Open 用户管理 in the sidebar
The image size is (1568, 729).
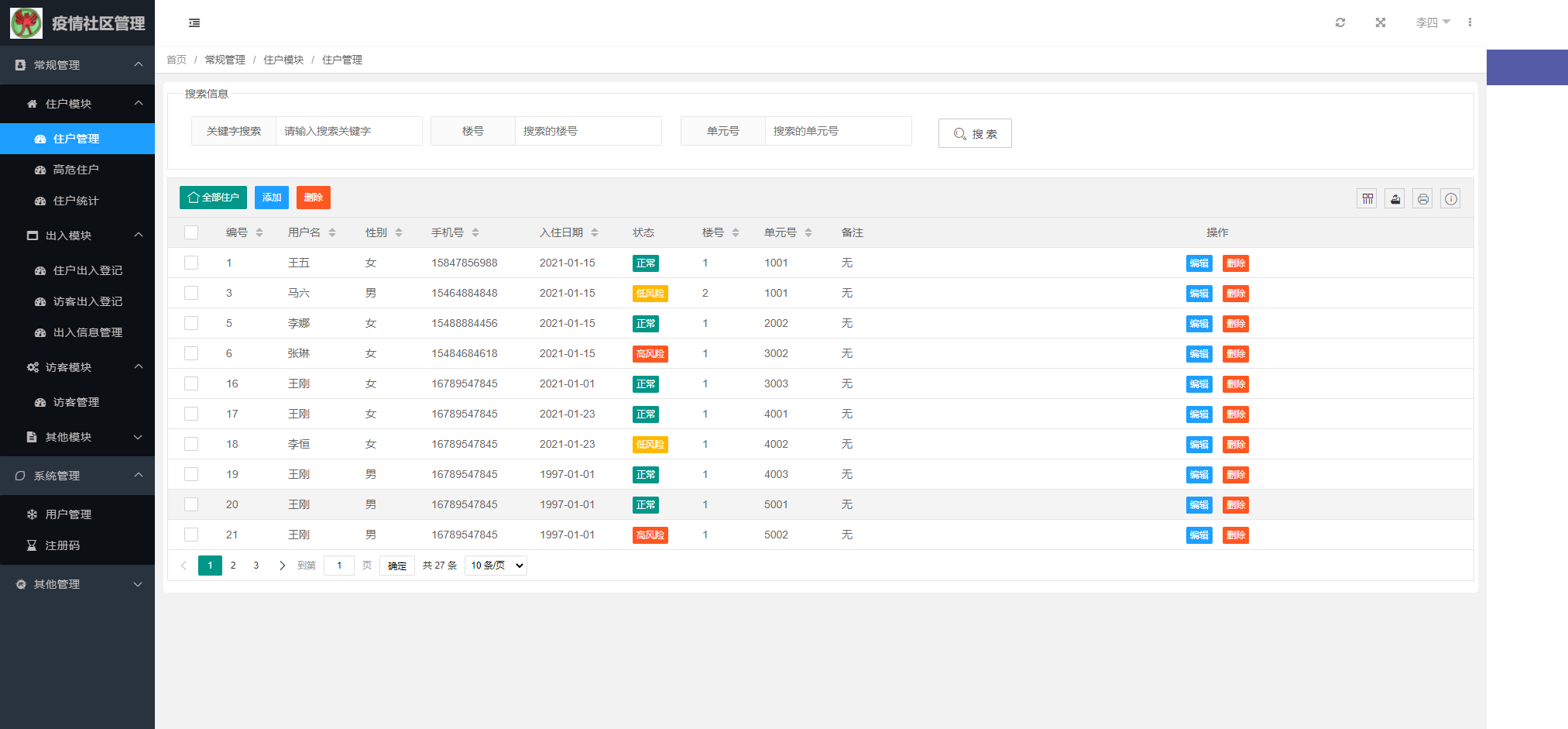(77, 514)
